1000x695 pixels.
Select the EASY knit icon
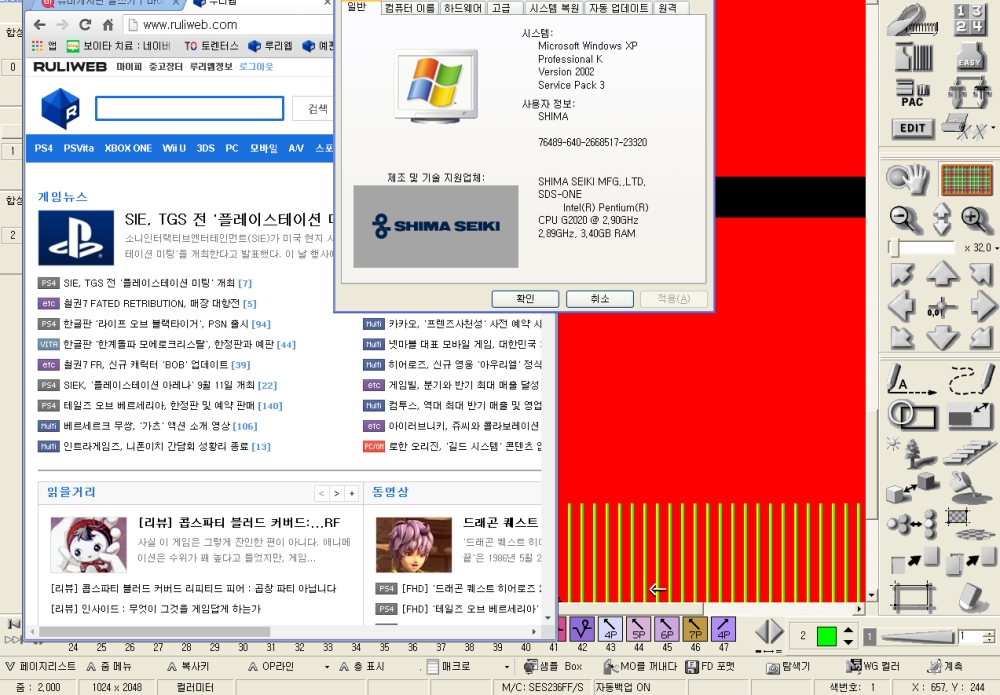969,56
